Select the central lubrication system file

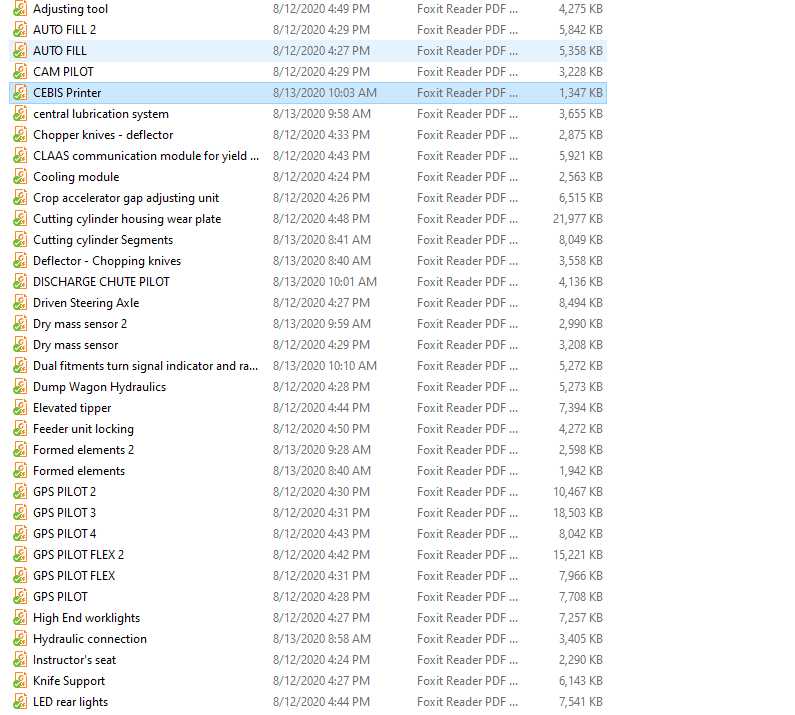(101, 114)
